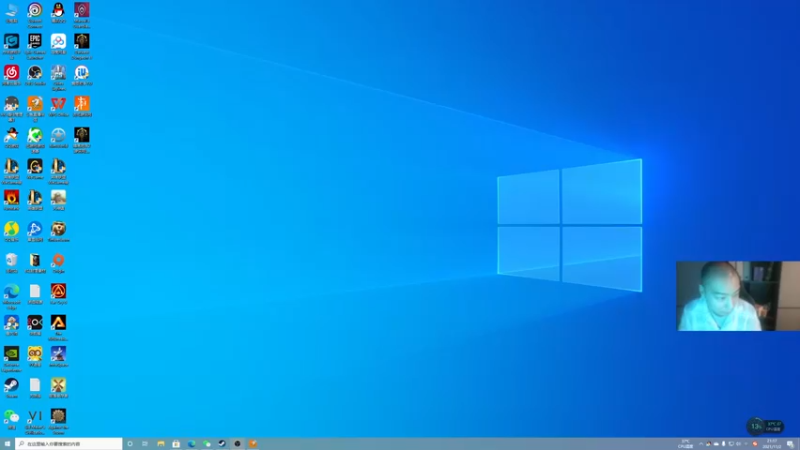Switch to OBS on the taskbar
Screen dimensions: 800x450
click(x=237, y=444)
